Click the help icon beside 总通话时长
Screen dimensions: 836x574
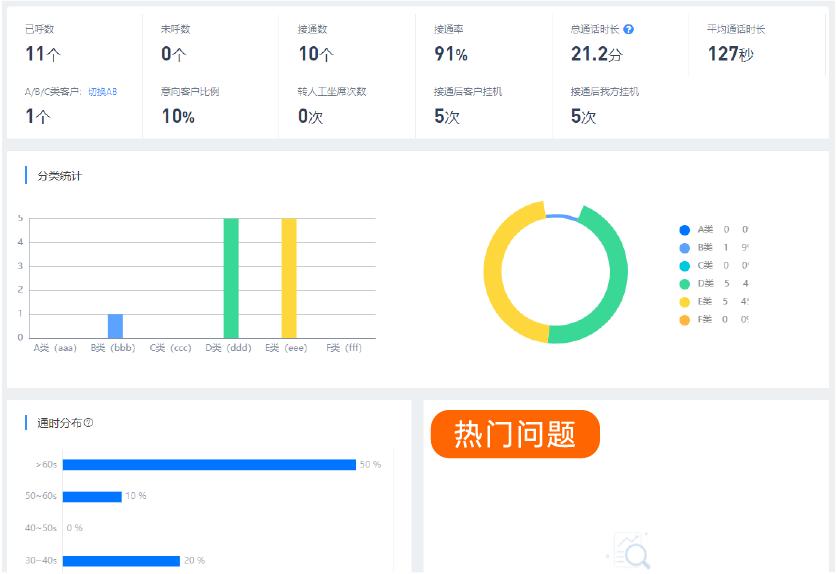[629, 29]
